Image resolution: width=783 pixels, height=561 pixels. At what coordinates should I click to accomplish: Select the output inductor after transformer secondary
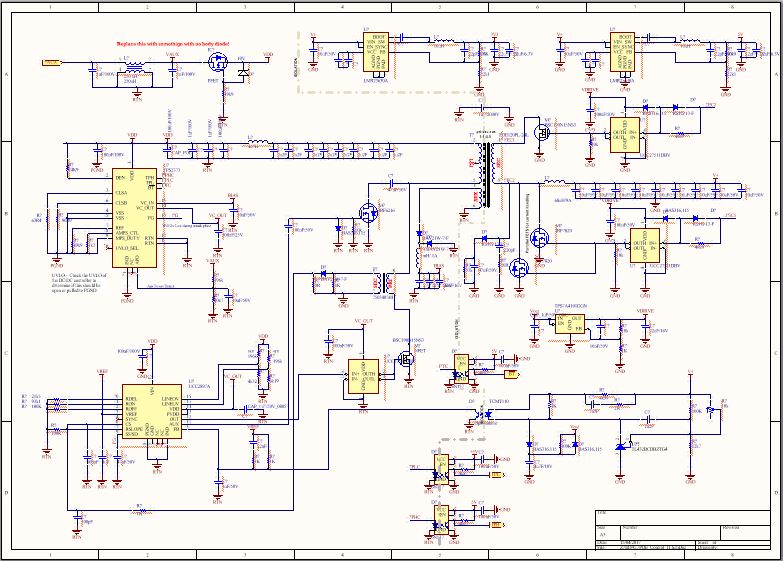(x=554, y=182)
